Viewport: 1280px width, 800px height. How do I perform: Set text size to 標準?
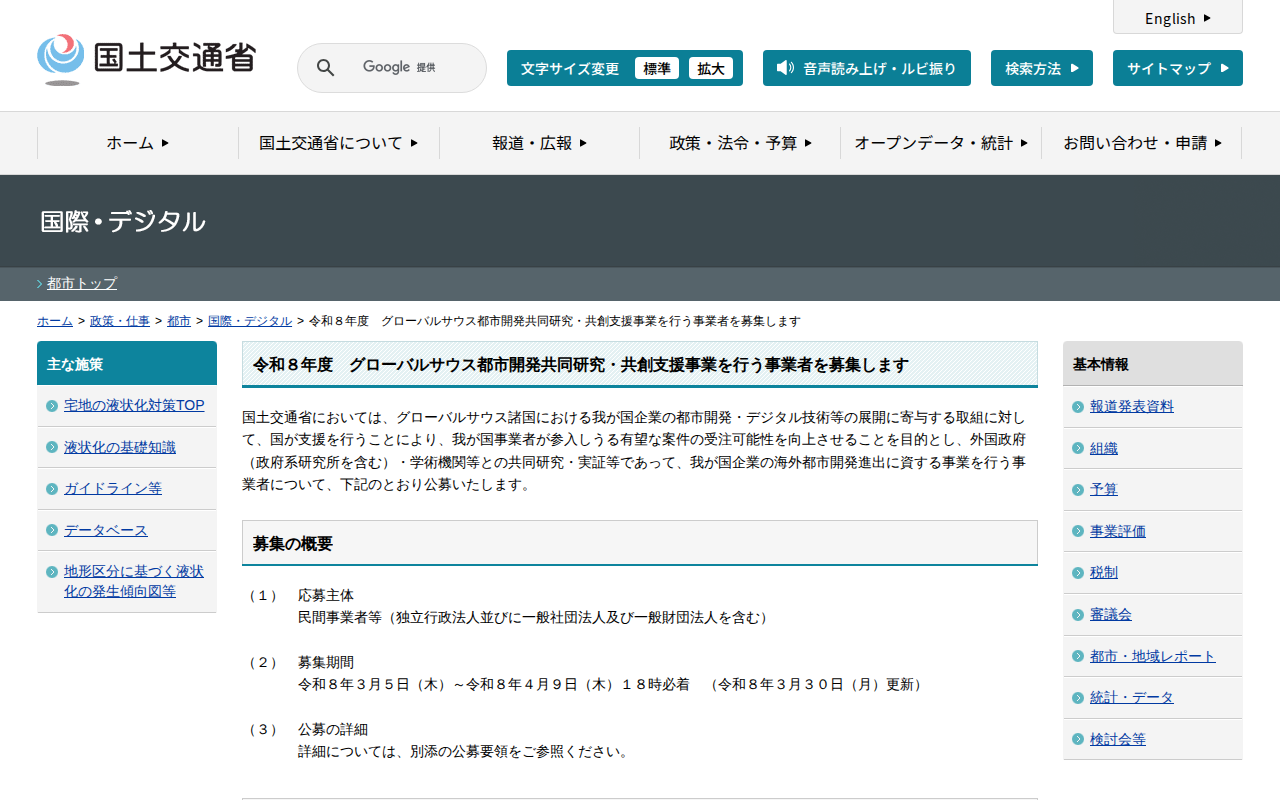pyautogui.click(x=656, y=68)
